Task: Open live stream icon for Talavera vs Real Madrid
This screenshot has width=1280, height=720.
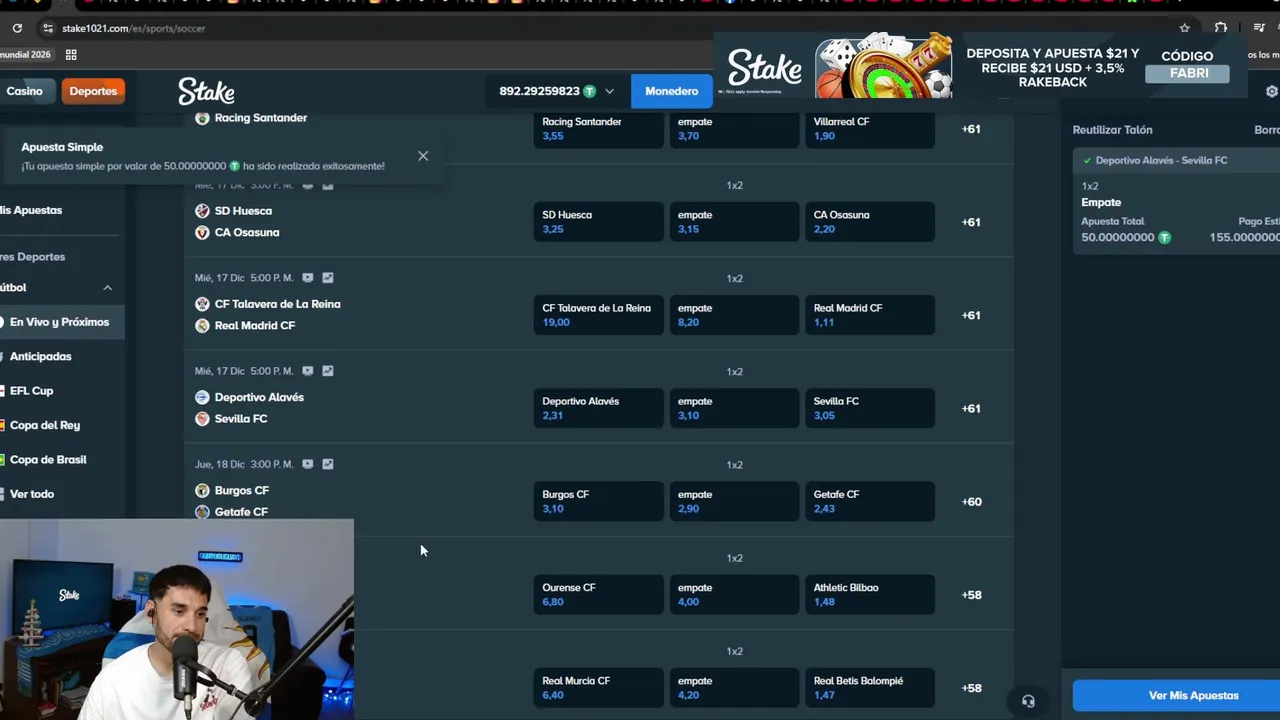Action: pyautogui.click(x=308, y=278)
